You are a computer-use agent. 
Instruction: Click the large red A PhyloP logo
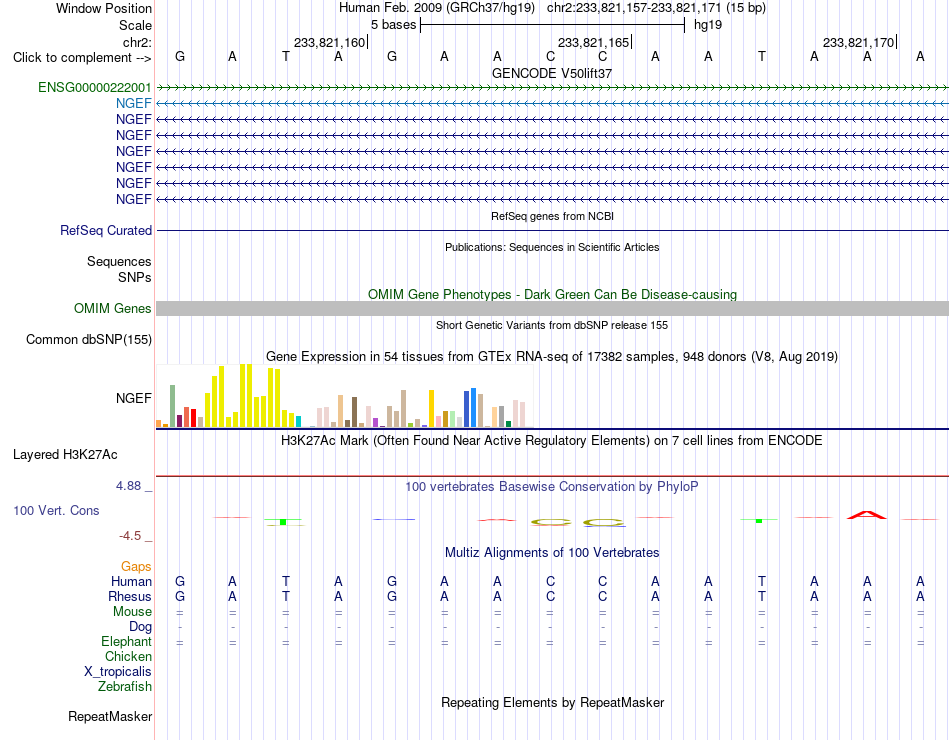[x=866, y=515]
